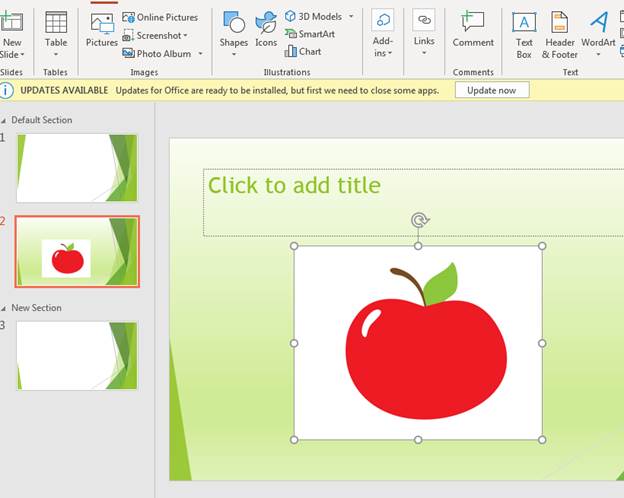Collapse the New Section group
Screen dimensions: 624x498
click(x=4, y=308)
